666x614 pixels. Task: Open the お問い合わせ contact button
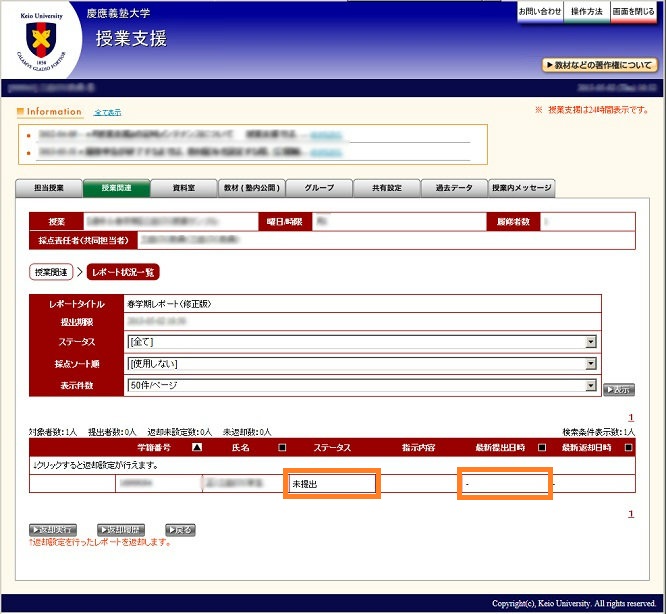[540, 11]
